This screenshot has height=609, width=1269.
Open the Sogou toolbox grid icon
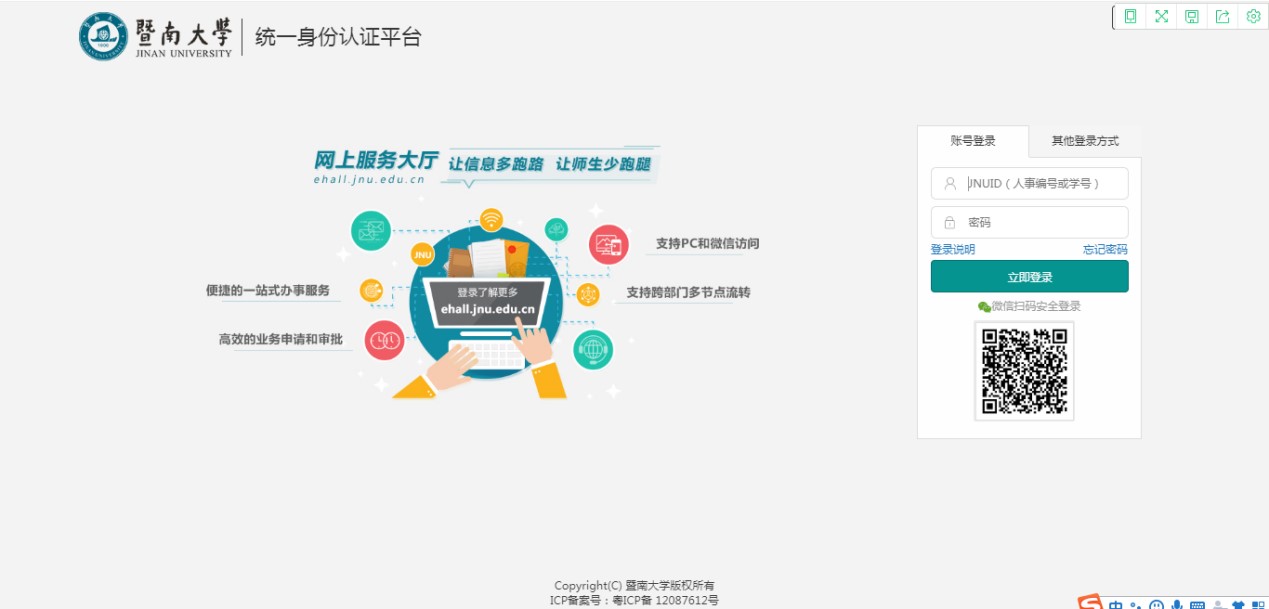click(x=1257, y=605)
